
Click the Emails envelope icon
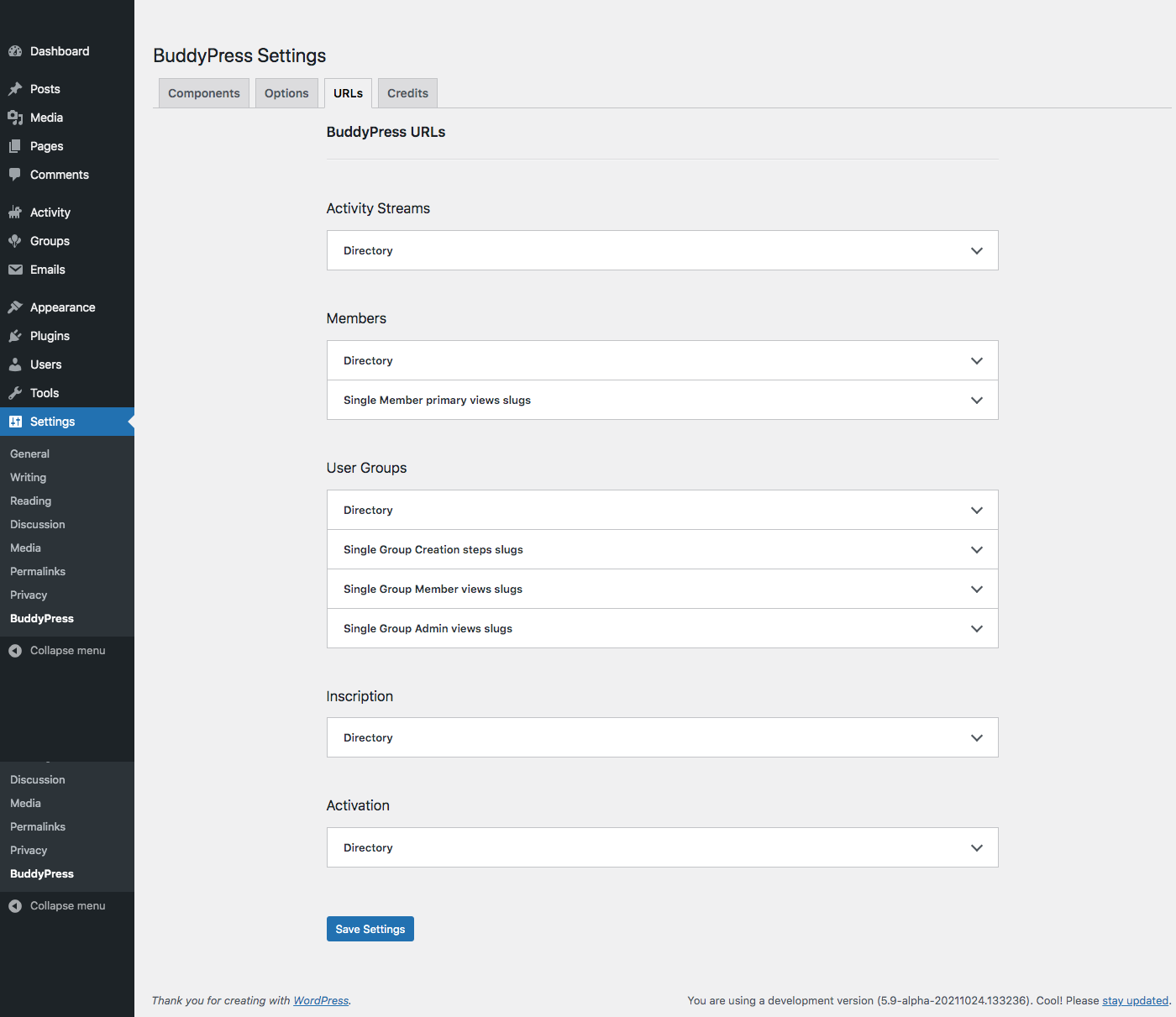coord(15,270)
